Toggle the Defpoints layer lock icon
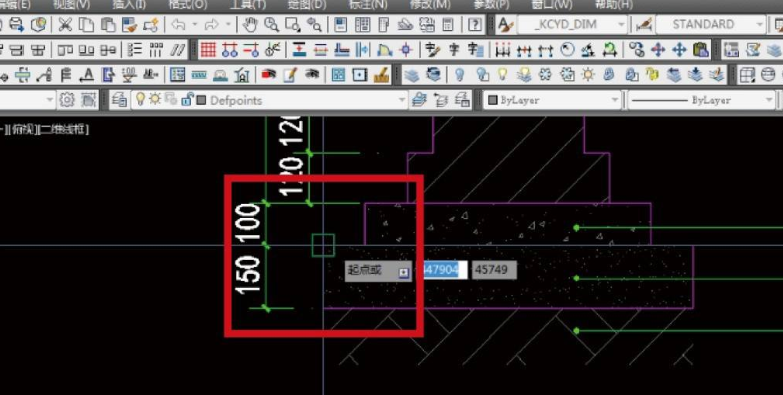 (187, 99)
